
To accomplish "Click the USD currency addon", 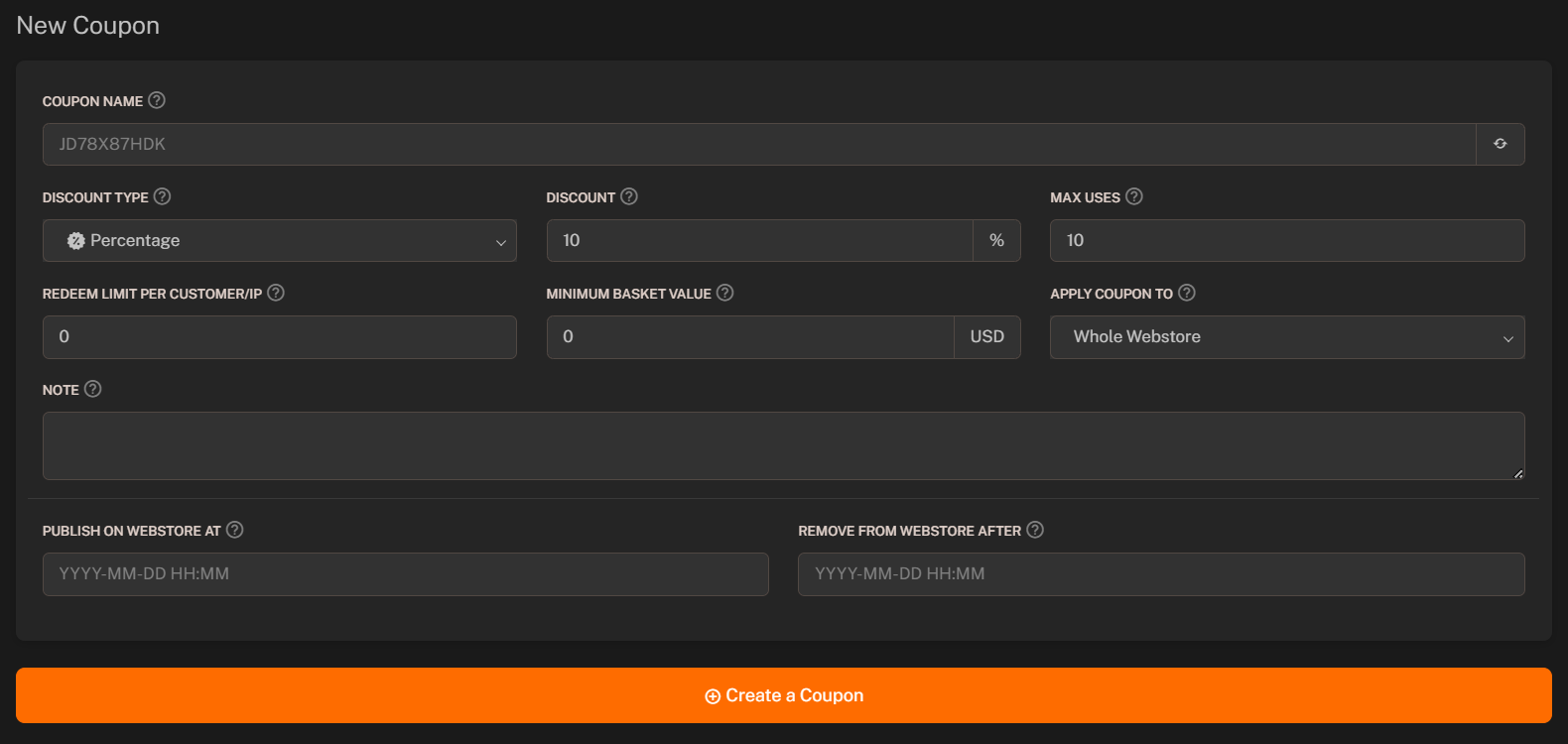I will (x=987, y=337).
